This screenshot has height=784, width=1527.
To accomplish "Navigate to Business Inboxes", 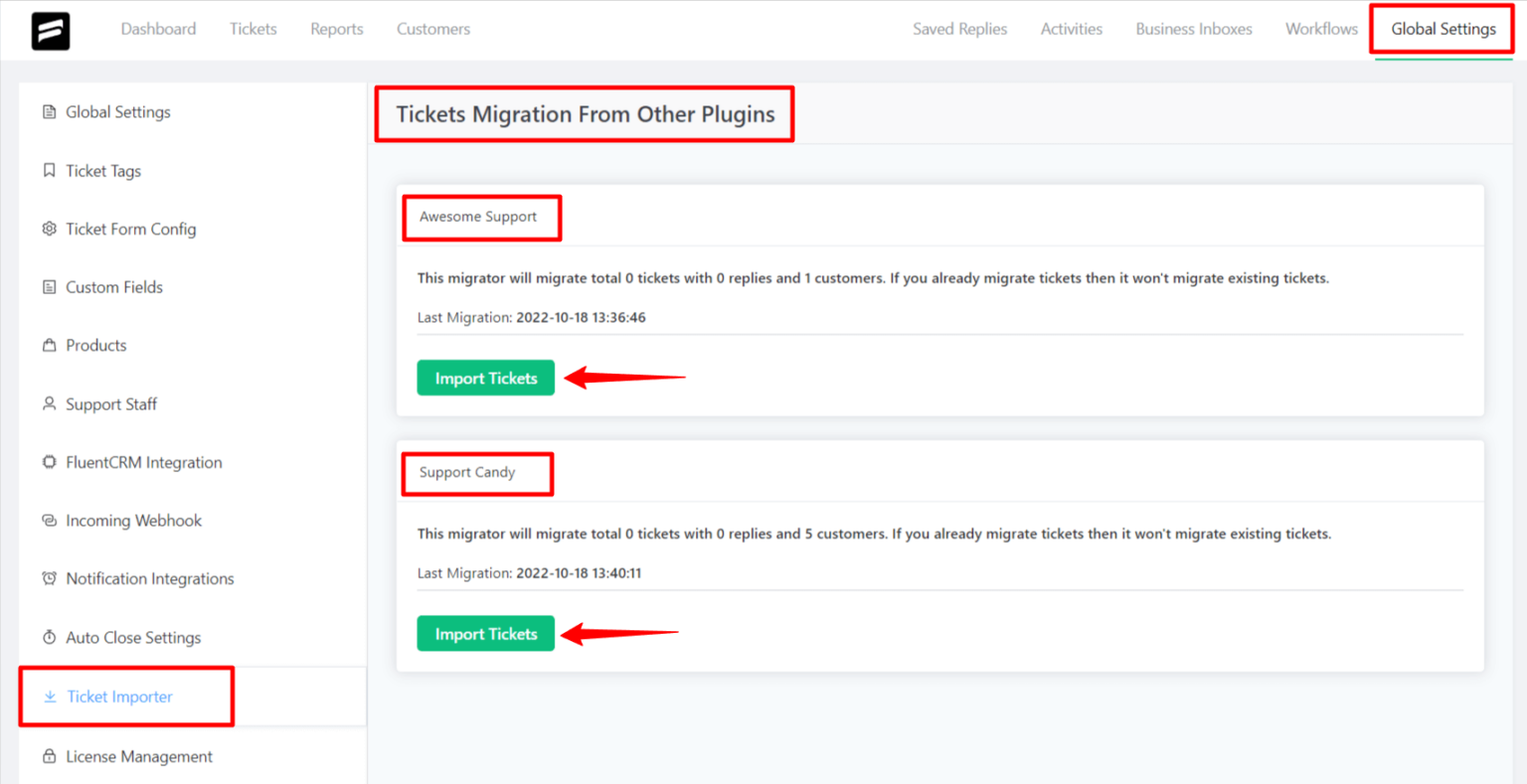I will (1193, 29).
